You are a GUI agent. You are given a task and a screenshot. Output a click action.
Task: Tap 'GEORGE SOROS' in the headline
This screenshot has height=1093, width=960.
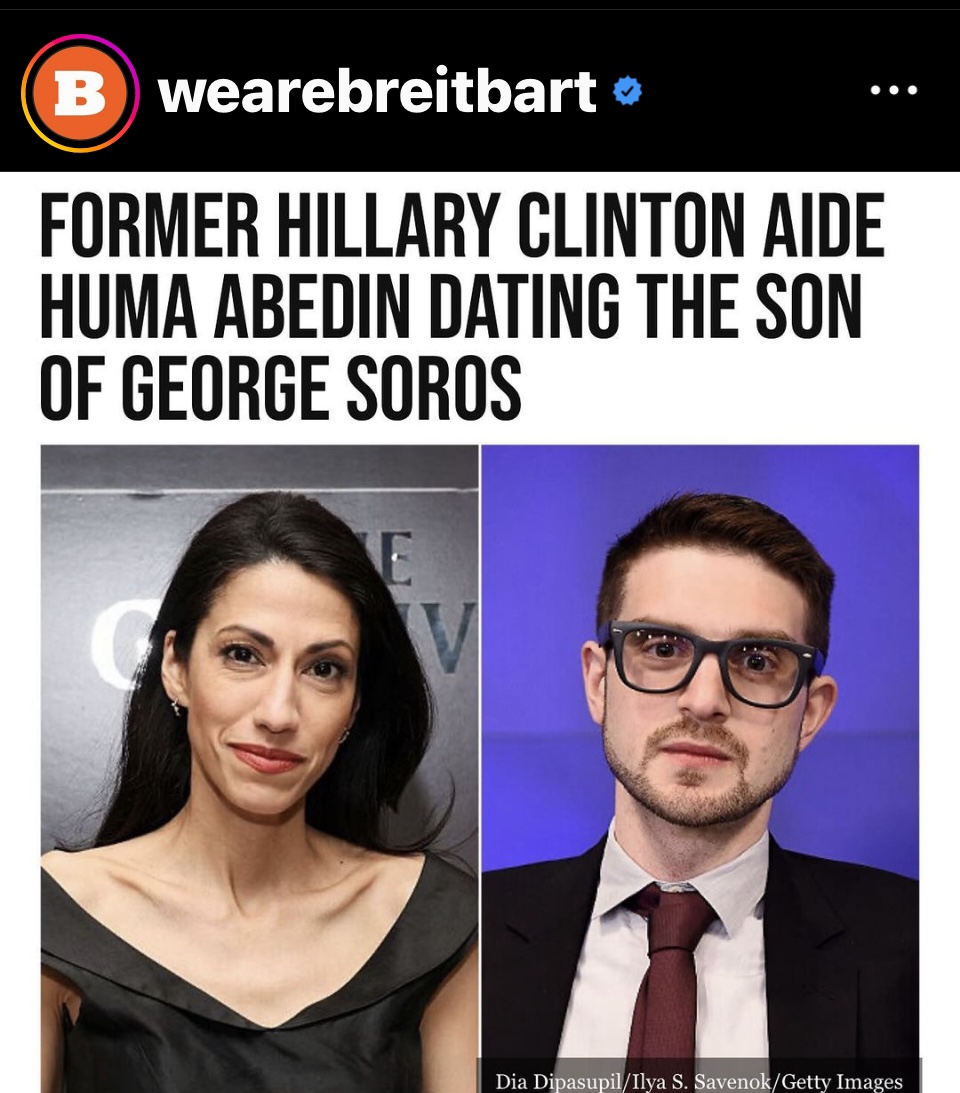point(322,388)
